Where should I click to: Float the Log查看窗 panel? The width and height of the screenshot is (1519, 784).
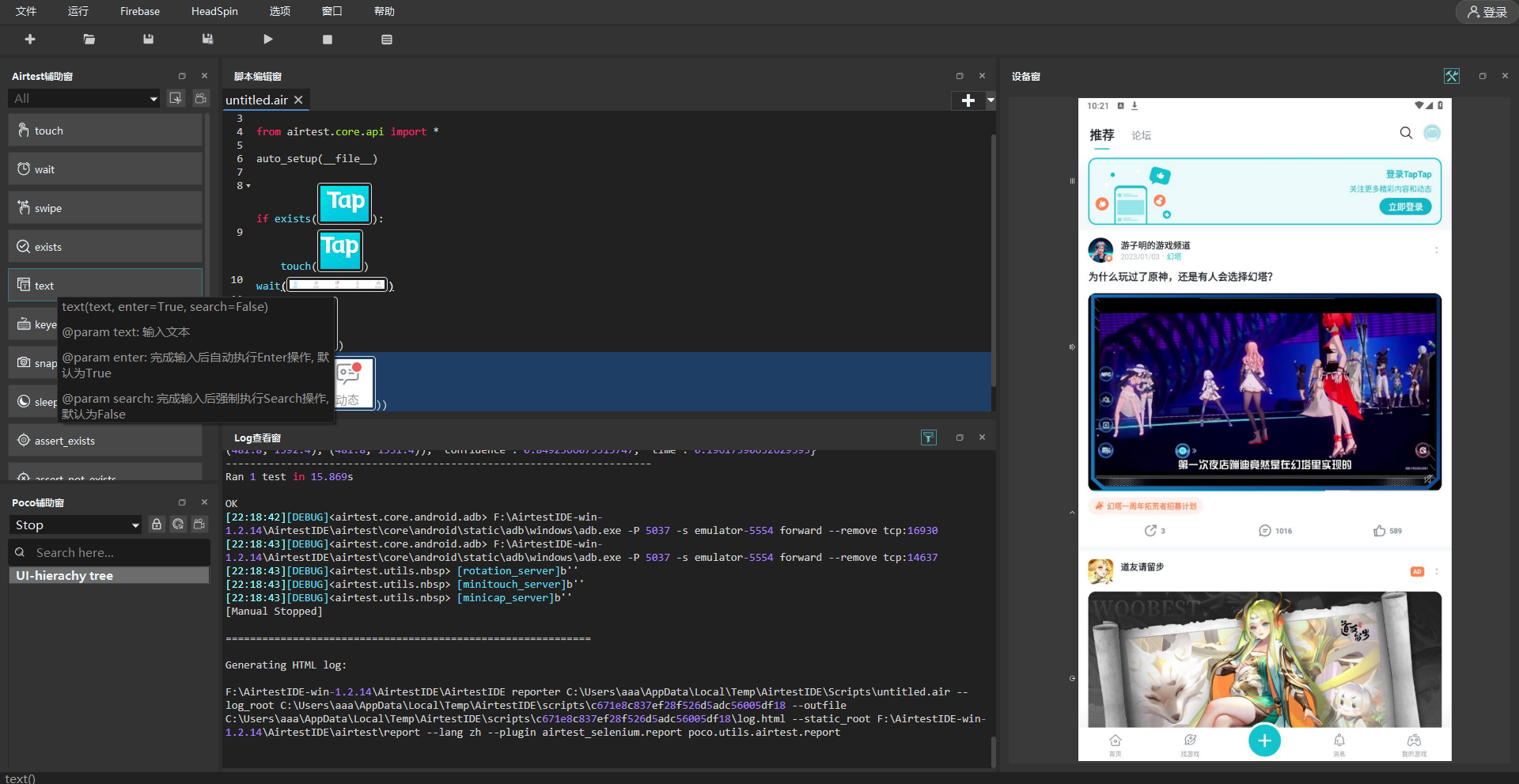pos(960,437)
